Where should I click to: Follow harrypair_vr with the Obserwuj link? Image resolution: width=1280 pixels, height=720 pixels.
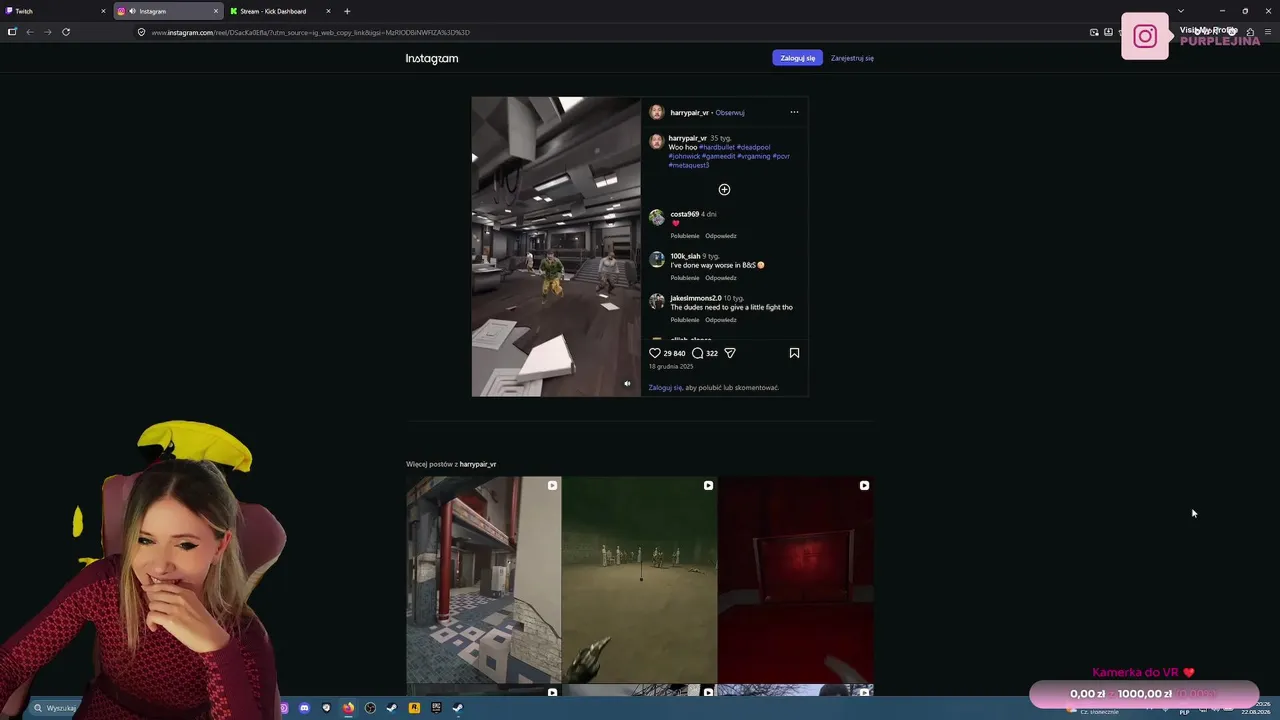coord(730,113)
